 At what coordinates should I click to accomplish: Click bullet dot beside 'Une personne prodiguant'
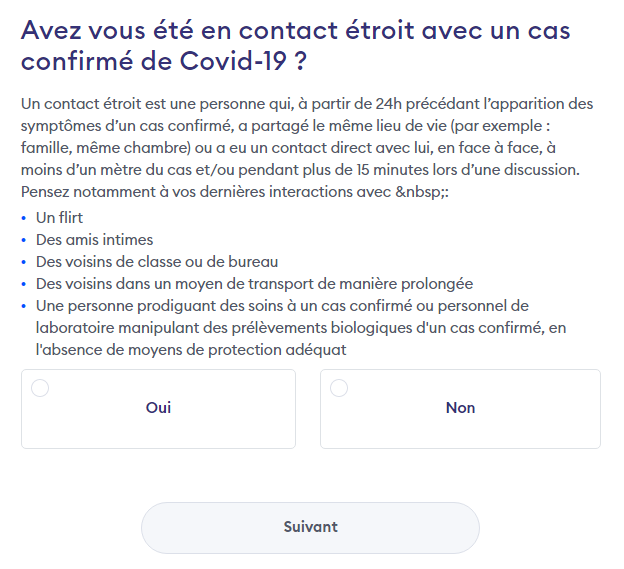pyautogui.click(x=24, y=306)
